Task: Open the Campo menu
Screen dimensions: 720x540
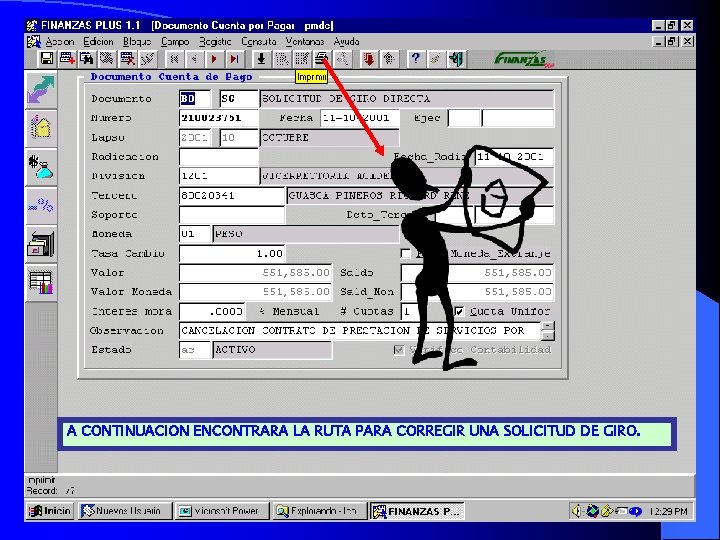Action: pyautogui.click(x=175, y=42)
